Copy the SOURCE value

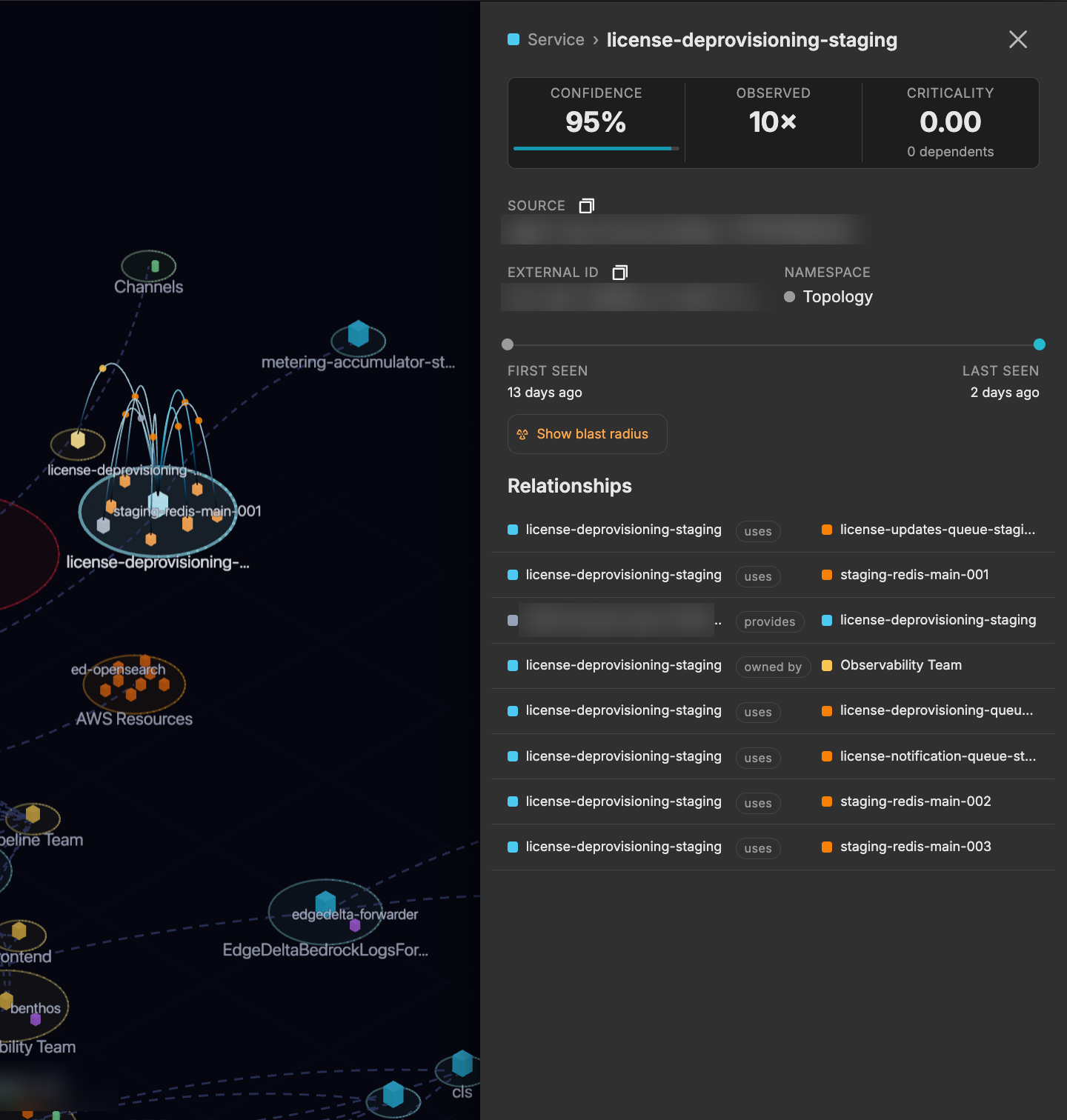(587, 206)
